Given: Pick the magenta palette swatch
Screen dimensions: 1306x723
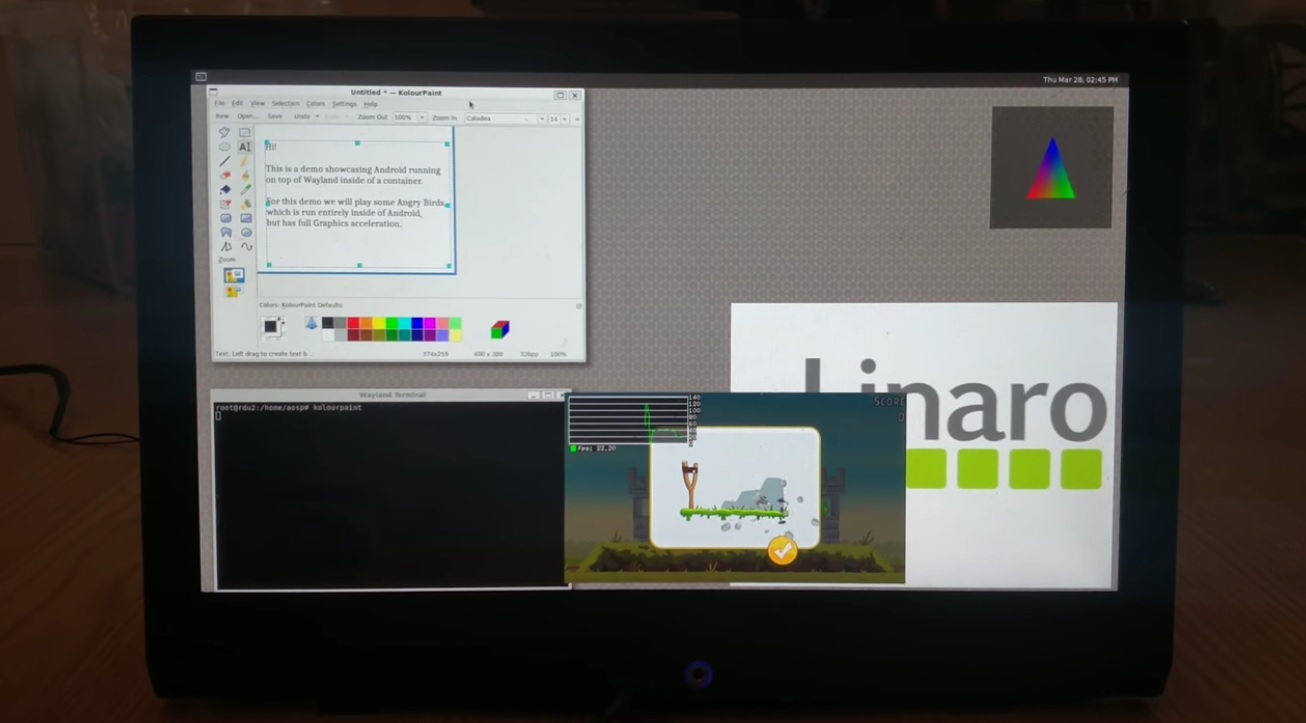Looking at the screenshot, I should point(429,323).
